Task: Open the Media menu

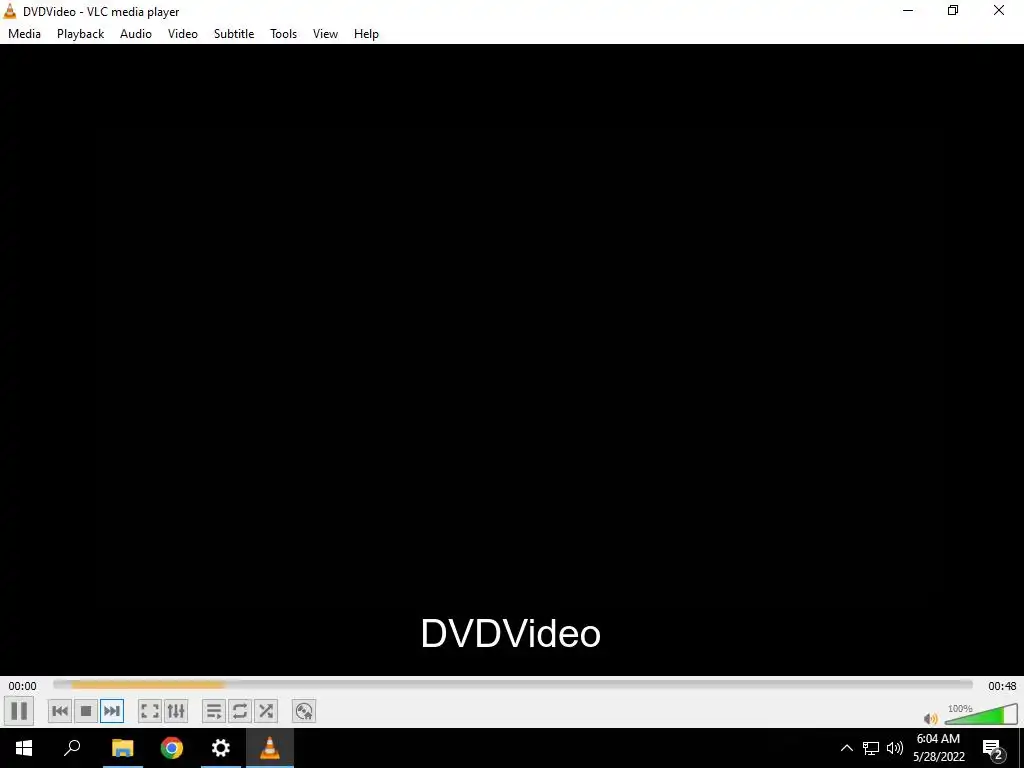Action: [24, 34]
